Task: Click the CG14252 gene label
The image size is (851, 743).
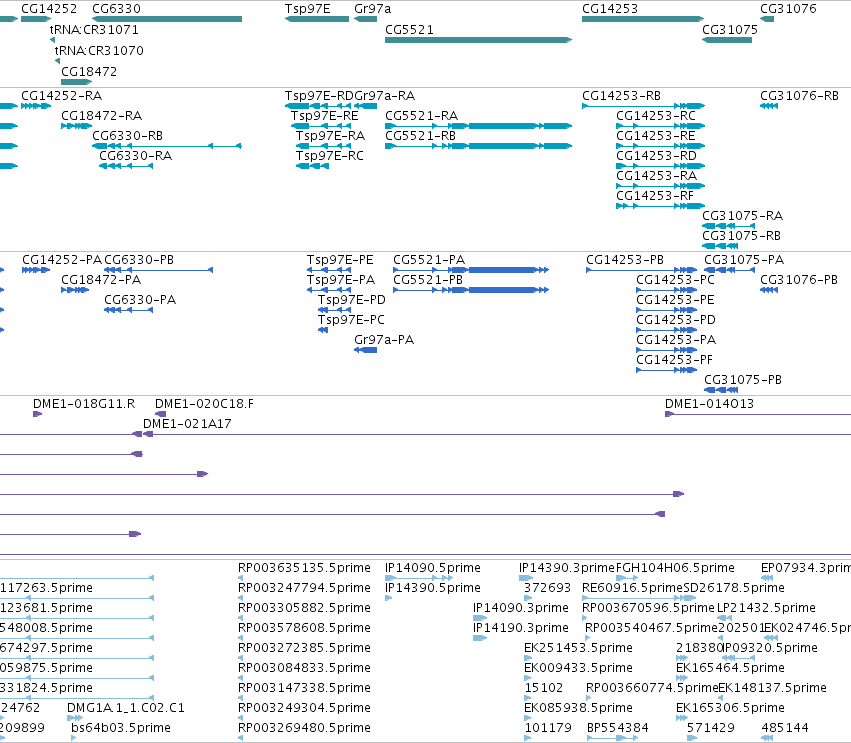Action: (49, 9)
